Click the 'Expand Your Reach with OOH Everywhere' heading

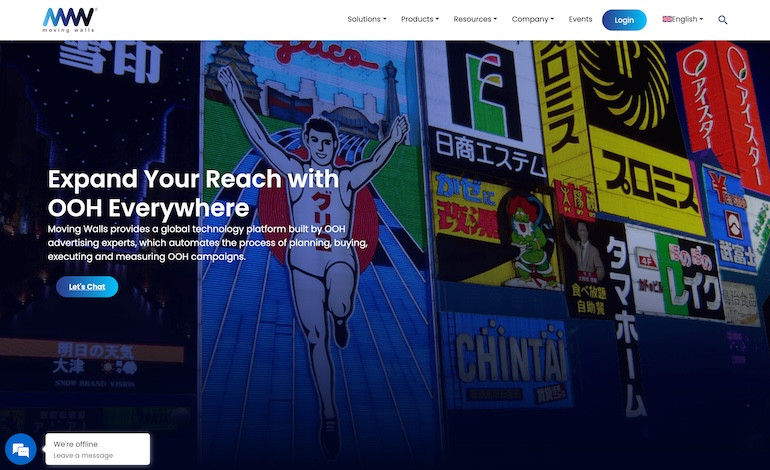(x=193, y=193)
